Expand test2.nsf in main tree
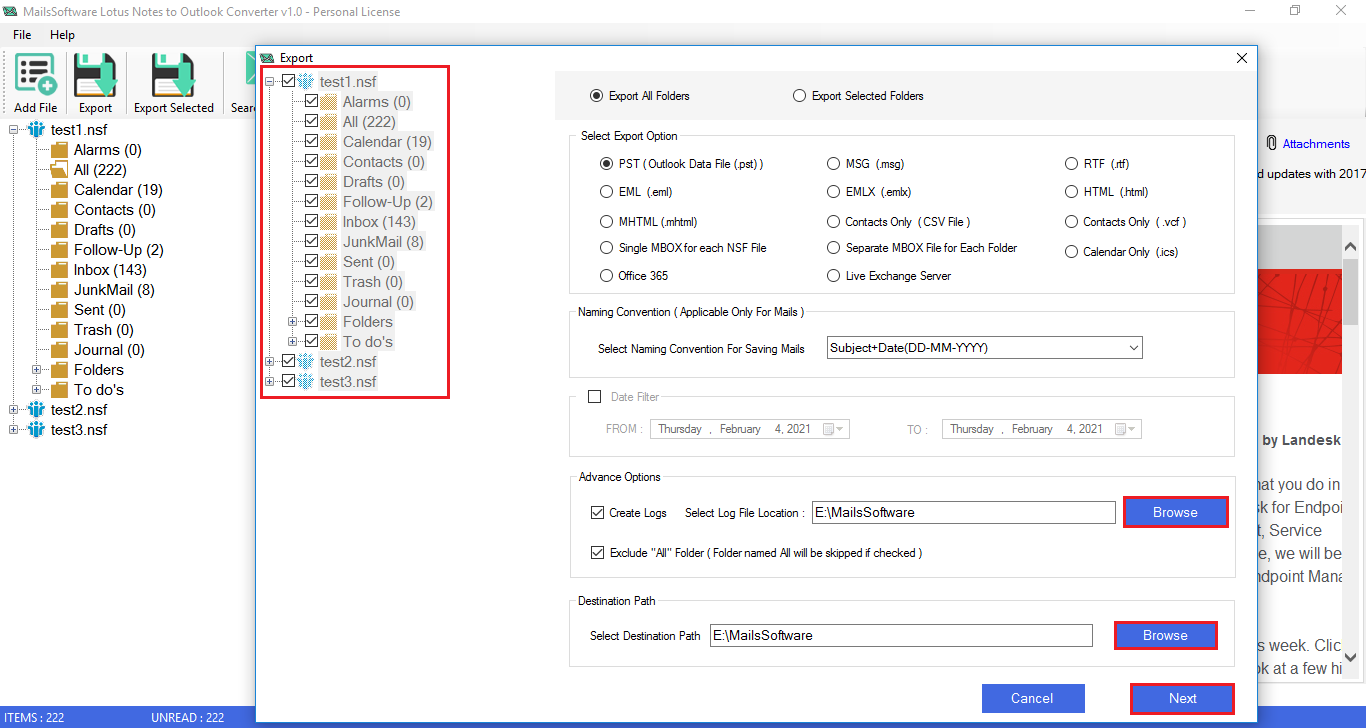This screenshot has height=728, width=1366. [14, 410]
